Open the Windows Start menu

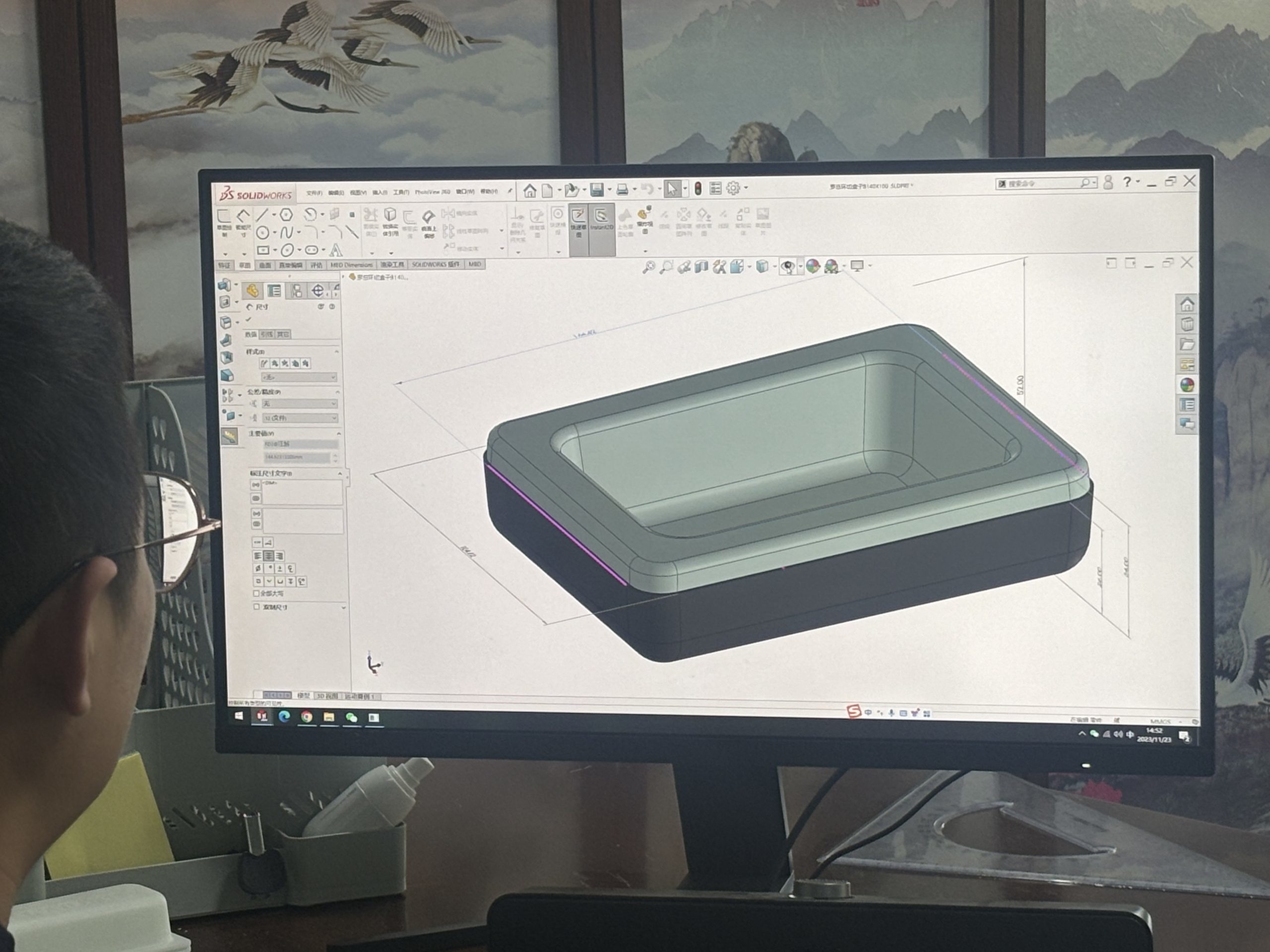(240, 715)
